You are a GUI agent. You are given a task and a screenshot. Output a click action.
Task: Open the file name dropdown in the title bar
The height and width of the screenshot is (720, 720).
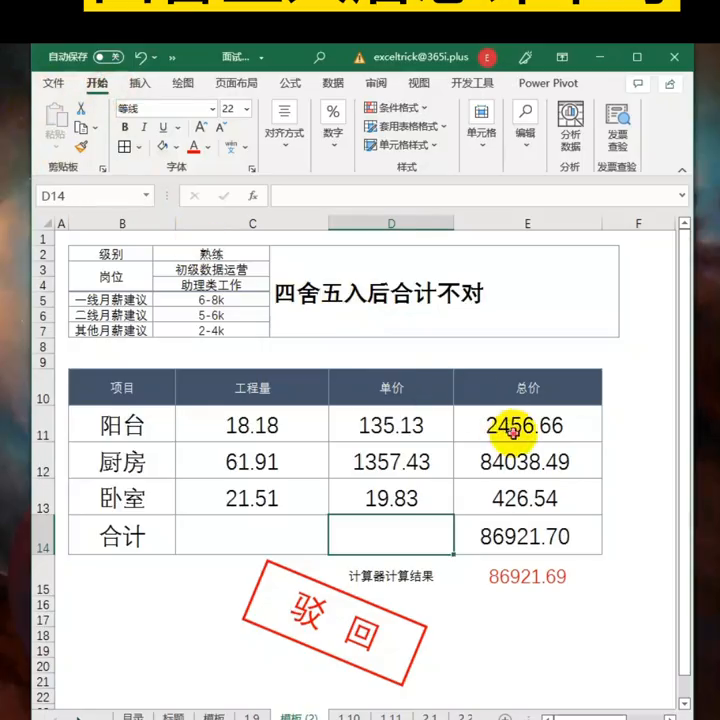tap(261, 58)
